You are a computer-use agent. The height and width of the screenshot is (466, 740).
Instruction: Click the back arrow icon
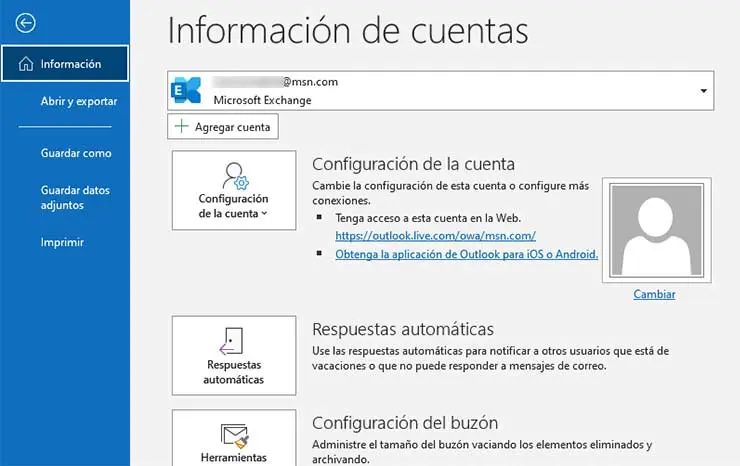[x=25, y=23]
